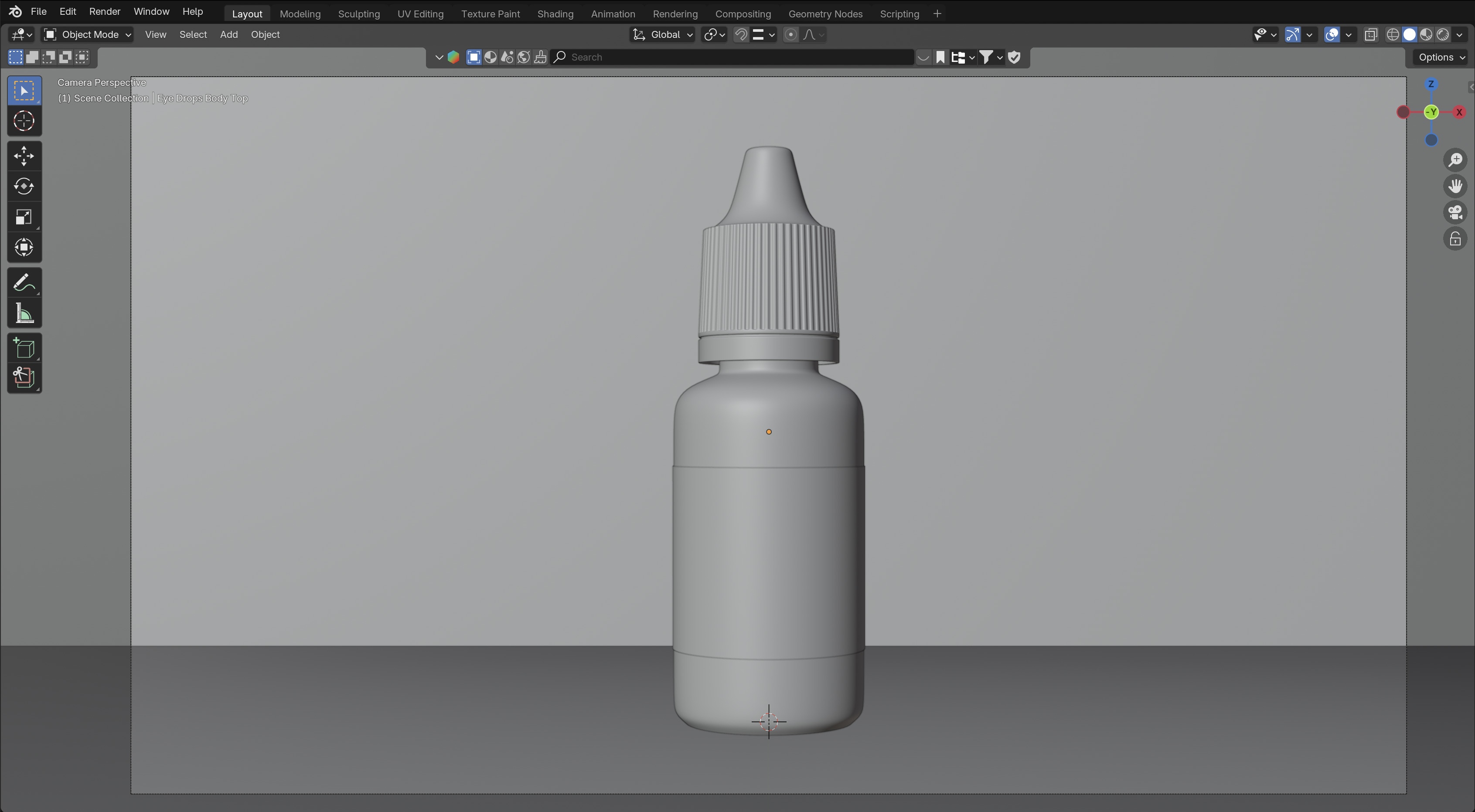Open the Window menu

tap(151, 11)
